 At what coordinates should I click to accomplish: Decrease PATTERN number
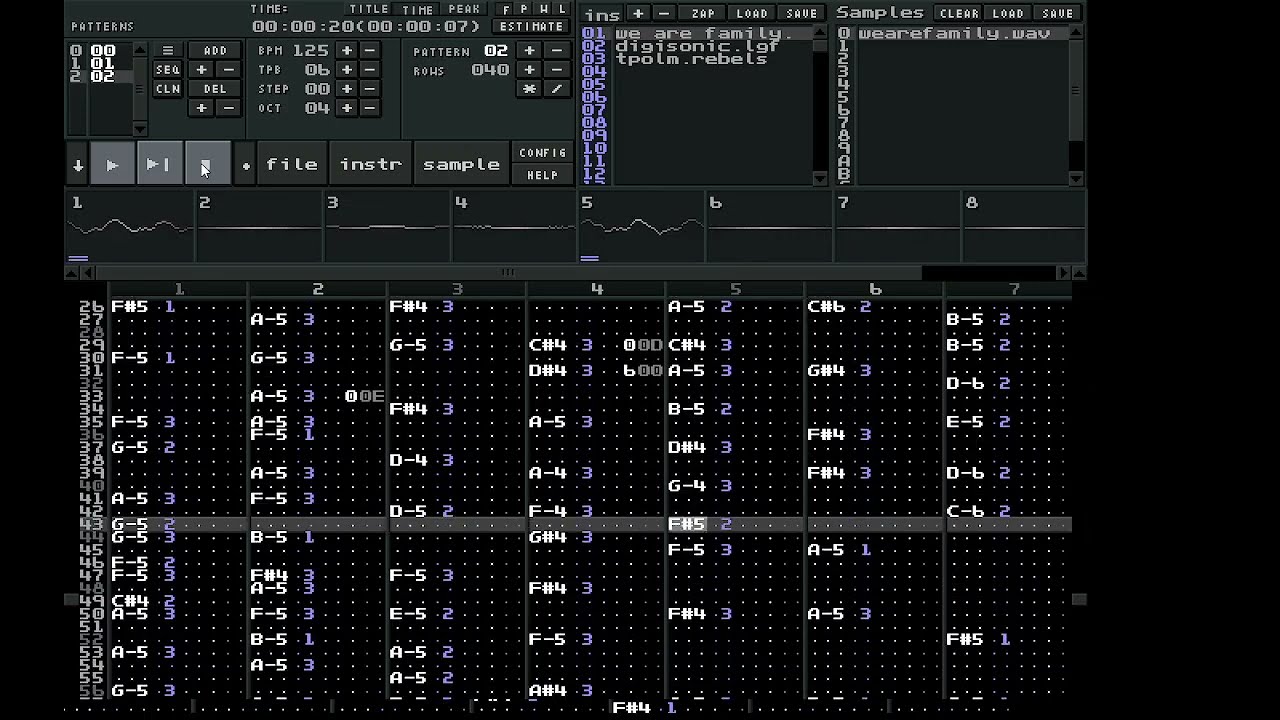click(557, 51)
